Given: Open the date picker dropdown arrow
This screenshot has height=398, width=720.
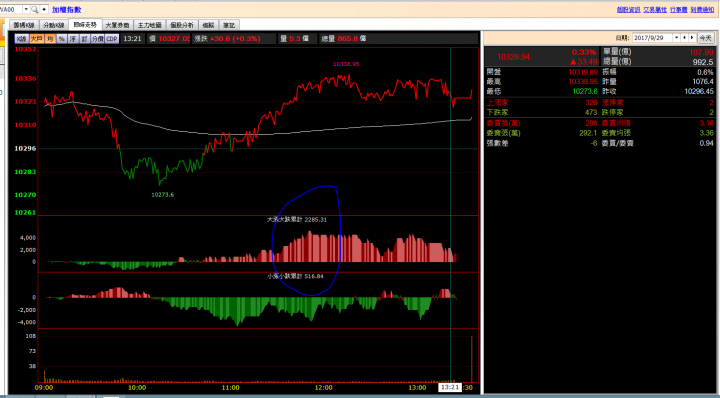Looking at the screenshot, I should [x=676, y=38].
